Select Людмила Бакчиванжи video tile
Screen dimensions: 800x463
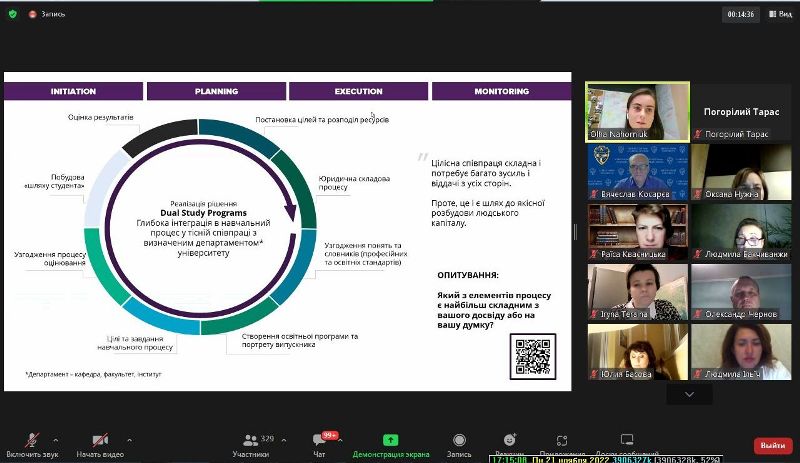(741, 232)
